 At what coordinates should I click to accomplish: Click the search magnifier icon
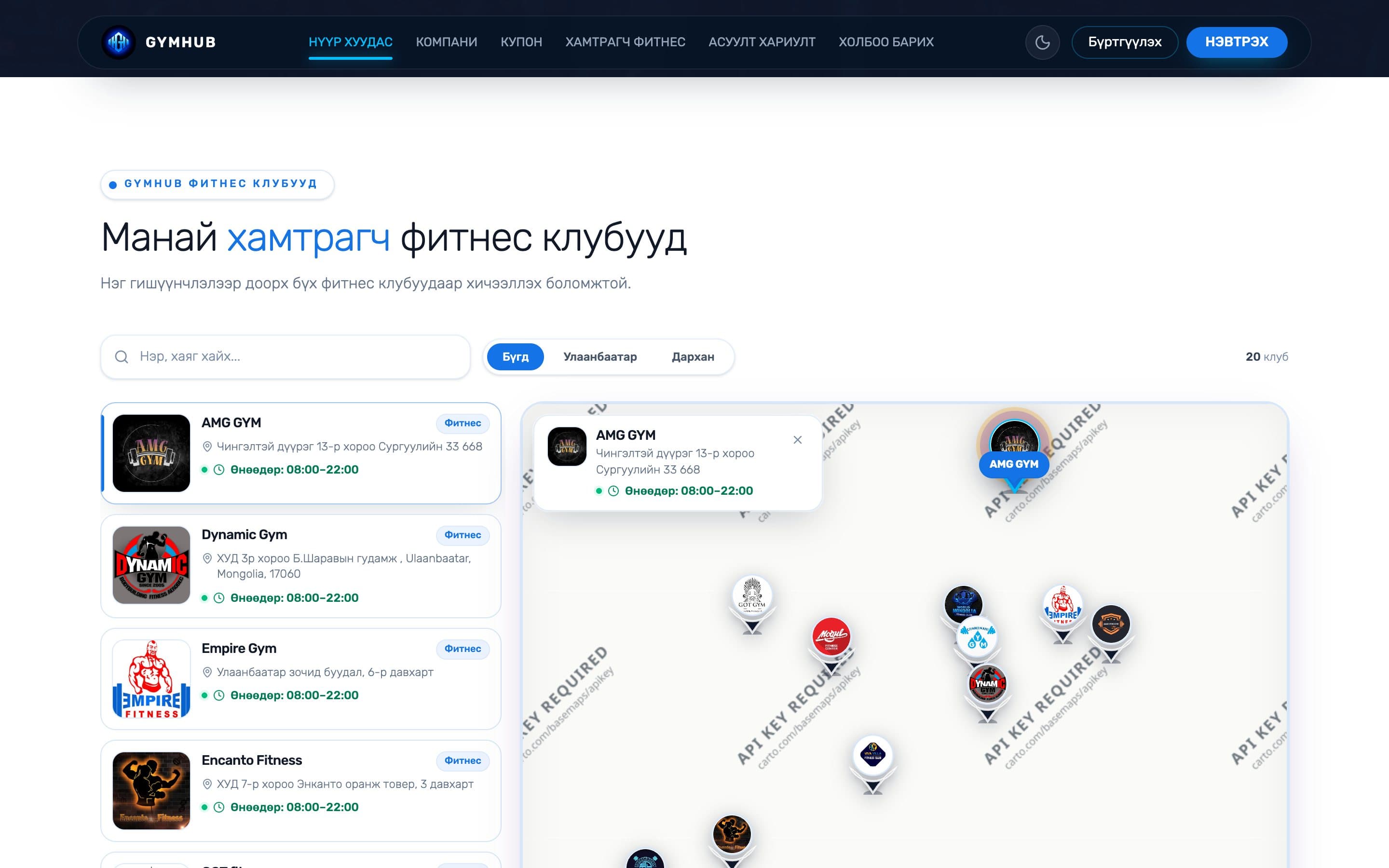click(x=121, y=356)
